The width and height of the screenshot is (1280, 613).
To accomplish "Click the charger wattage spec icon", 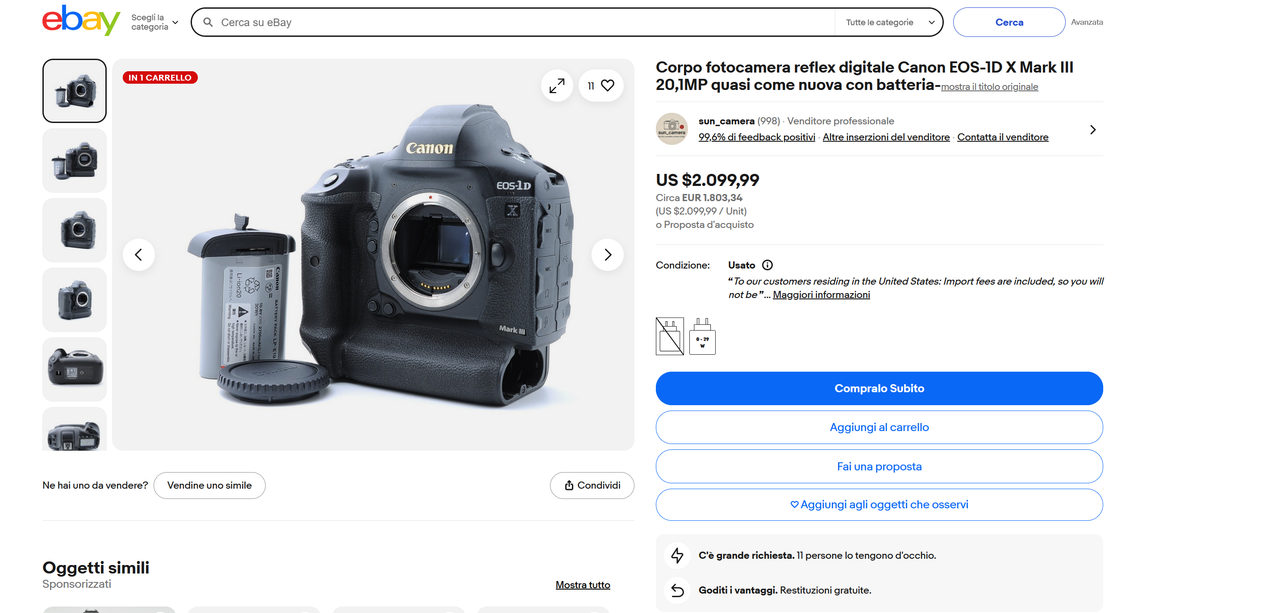I will click(702, 336).
